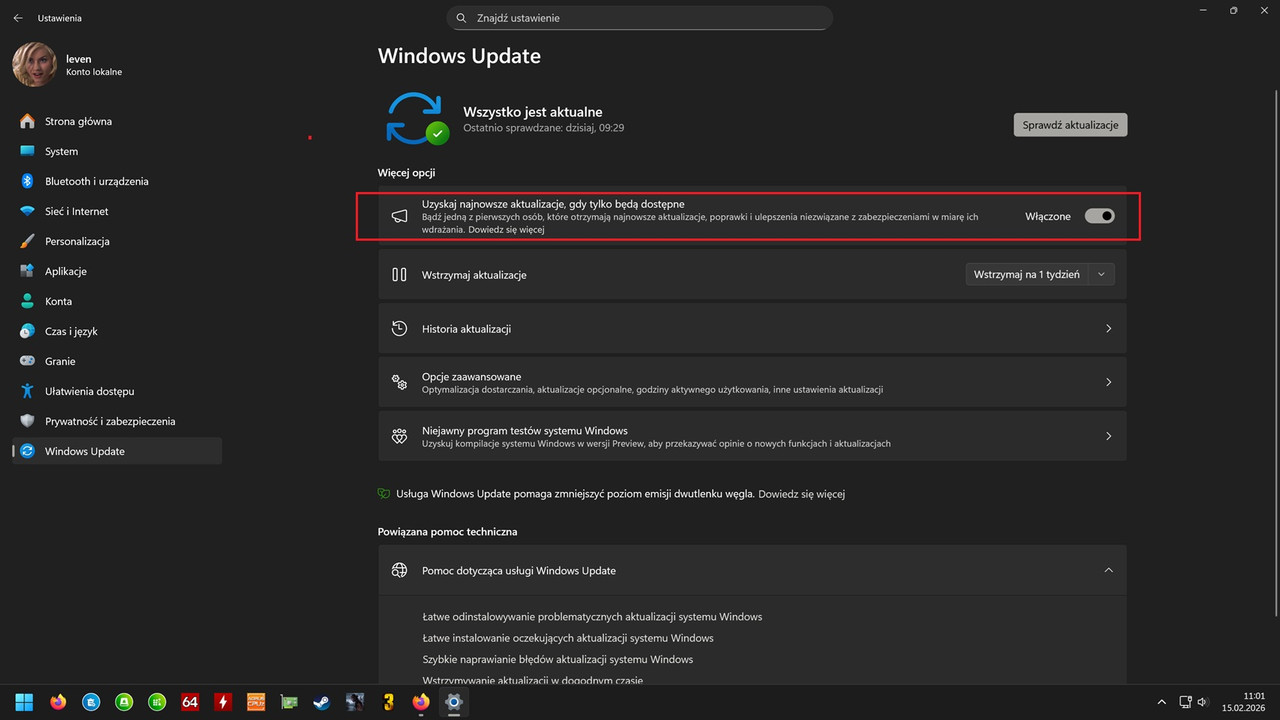
Task: Select Konta in the sidebar
Action: pyautogui.click(x=117, y=301)
